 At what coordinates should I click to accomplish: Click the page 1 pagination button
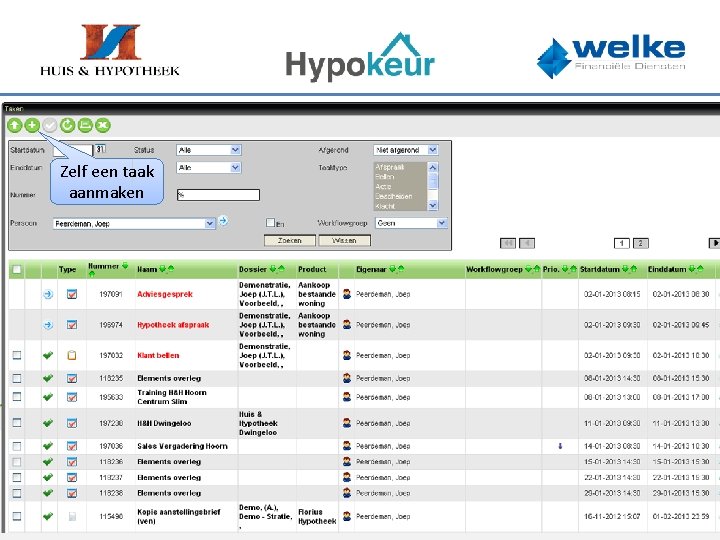click(x=622, y=243)
